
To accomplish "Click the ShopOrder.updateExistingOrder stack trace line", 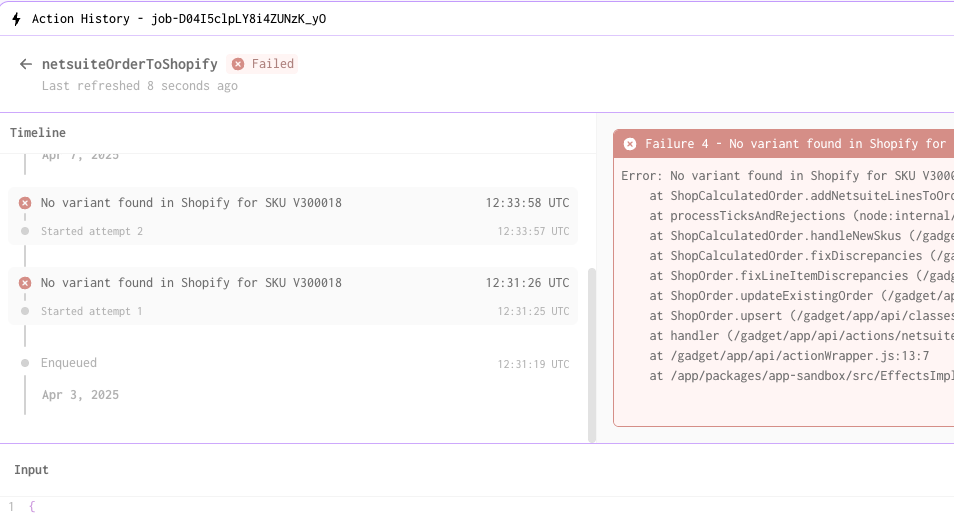I will point(801,296).
